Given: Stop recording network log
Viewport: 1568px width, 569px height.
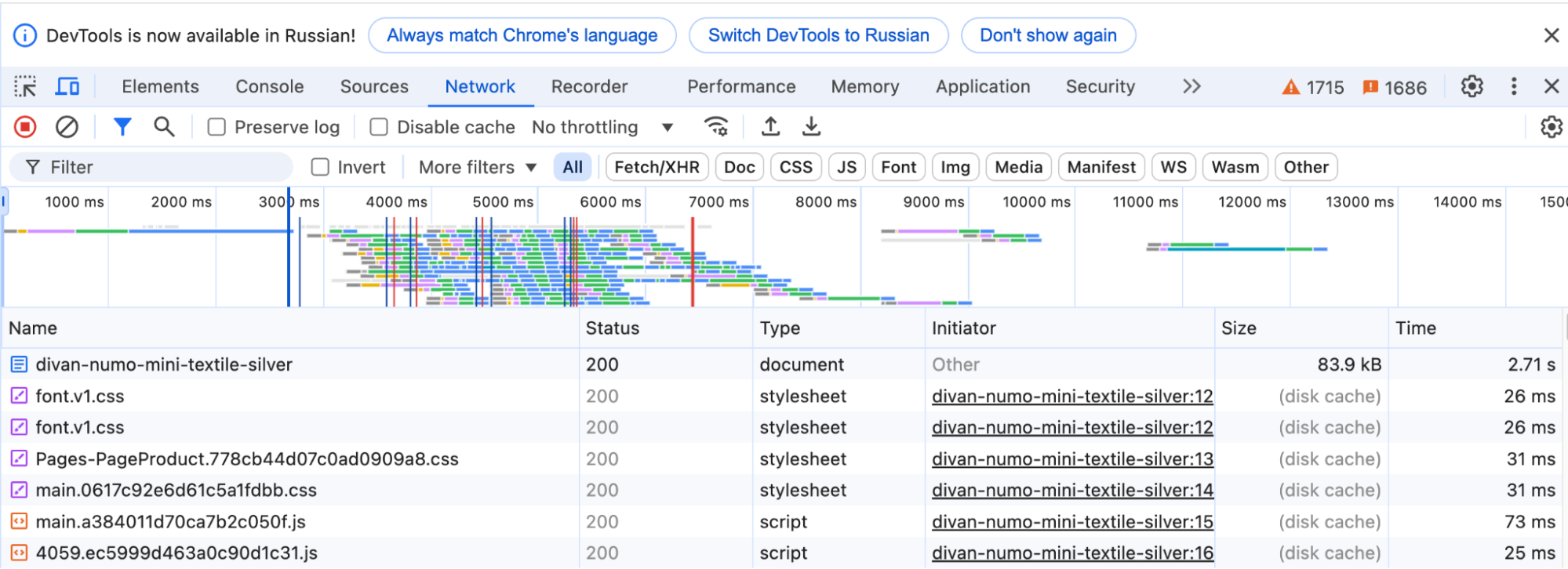Looking at the screenshot, I should coord(25,127).
